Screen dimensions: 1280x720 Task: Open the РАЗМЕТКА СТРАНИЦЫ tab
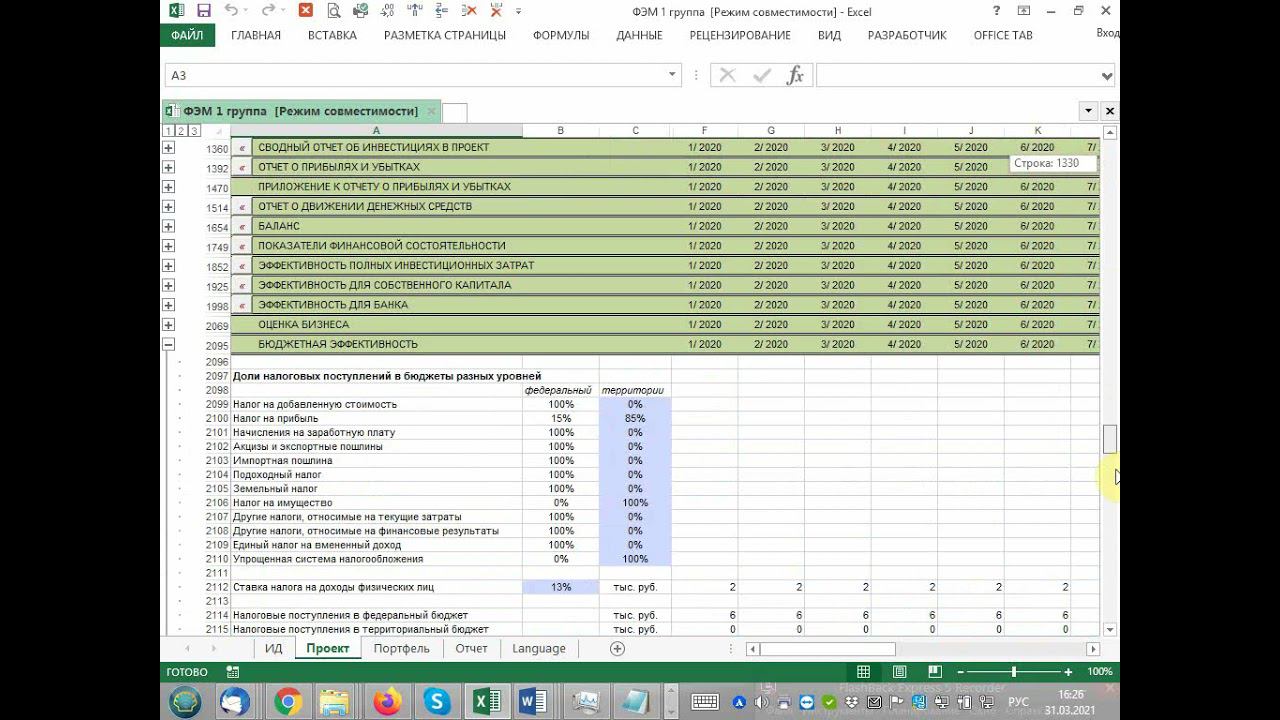(445, 35)
